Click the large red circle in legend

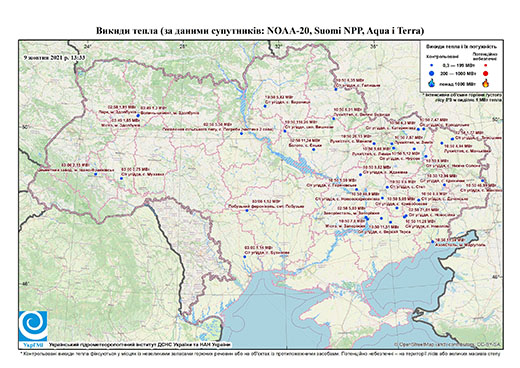[x=486, y=73]
